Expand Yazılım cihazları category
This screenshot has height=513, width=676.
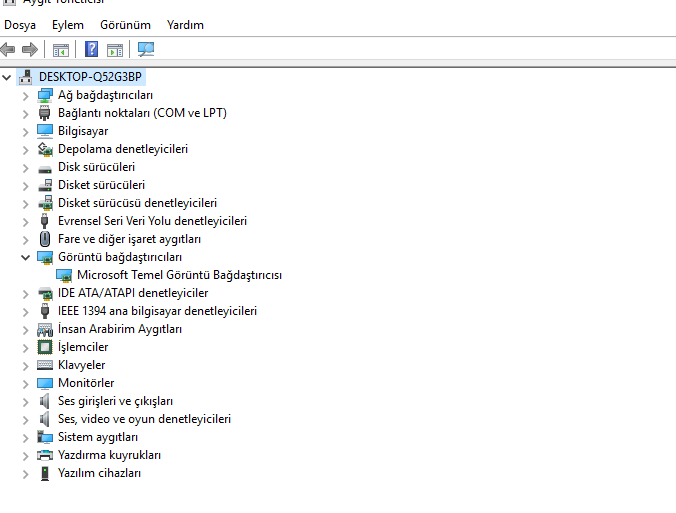point(25,474)
